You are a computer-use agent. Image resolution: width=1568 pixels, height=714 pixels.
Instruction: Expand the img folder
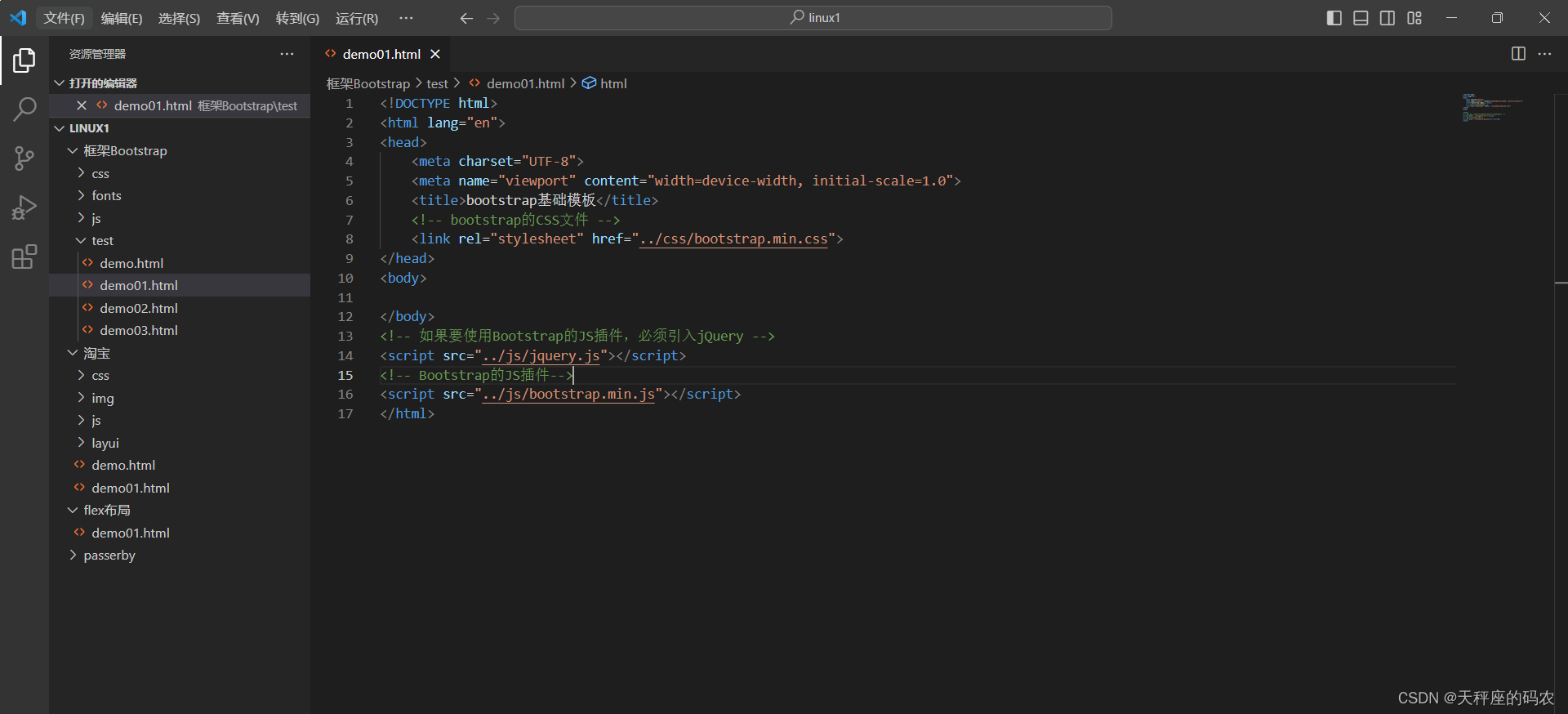pos(180,398)
